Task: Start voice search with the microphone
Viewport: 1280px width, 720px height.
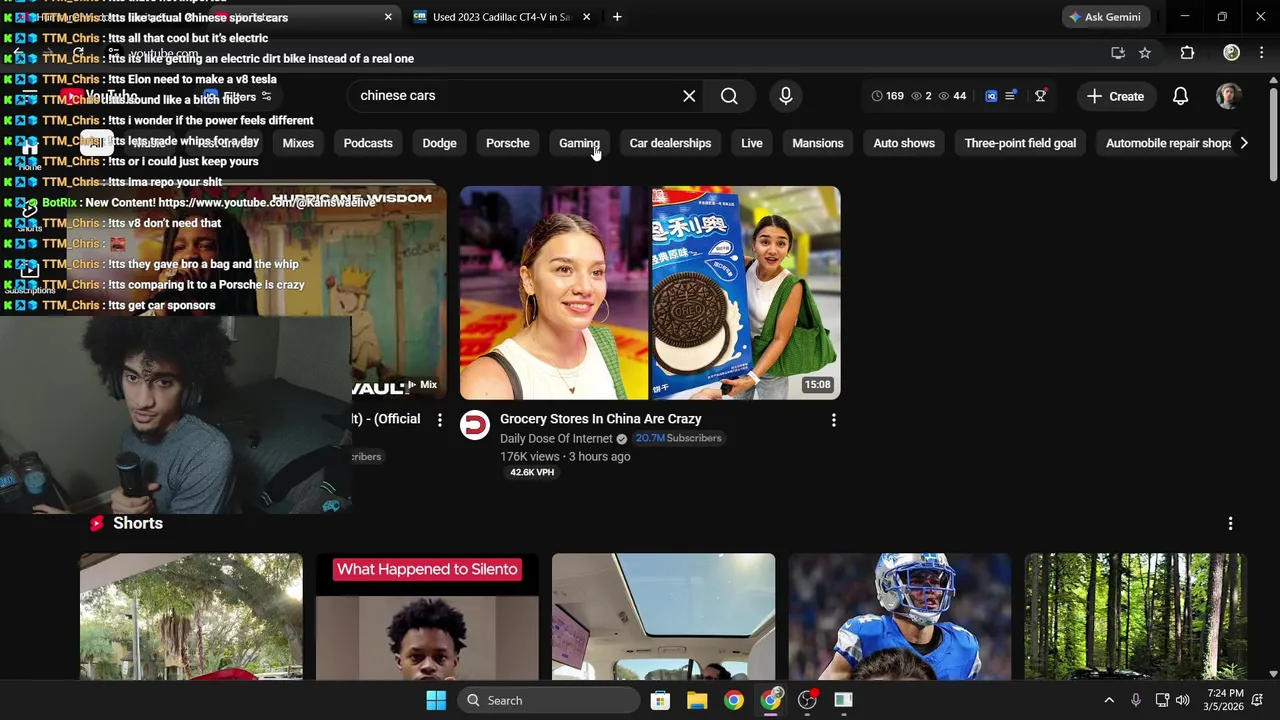Action: coord(786,96)
